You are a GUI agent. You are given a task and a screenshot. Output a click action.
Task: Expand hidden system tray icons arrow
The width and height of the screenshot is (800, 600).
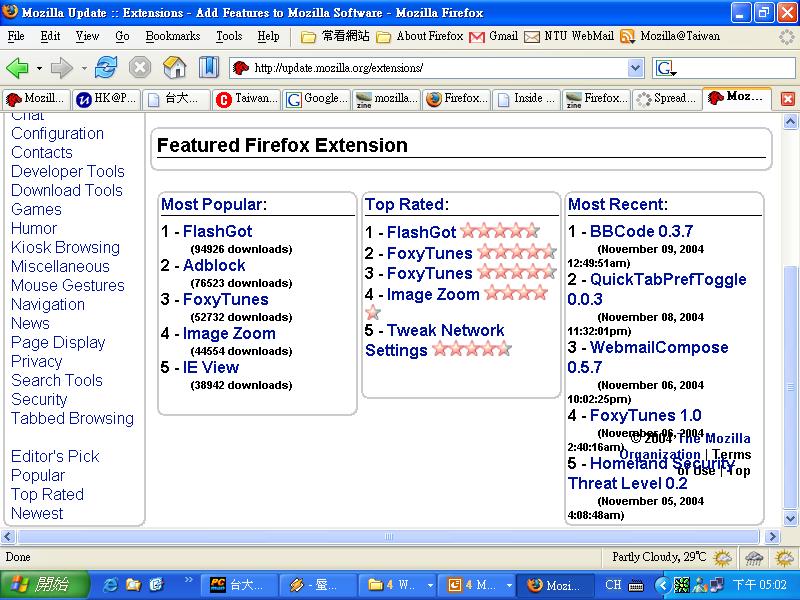[x=662, y=585]
